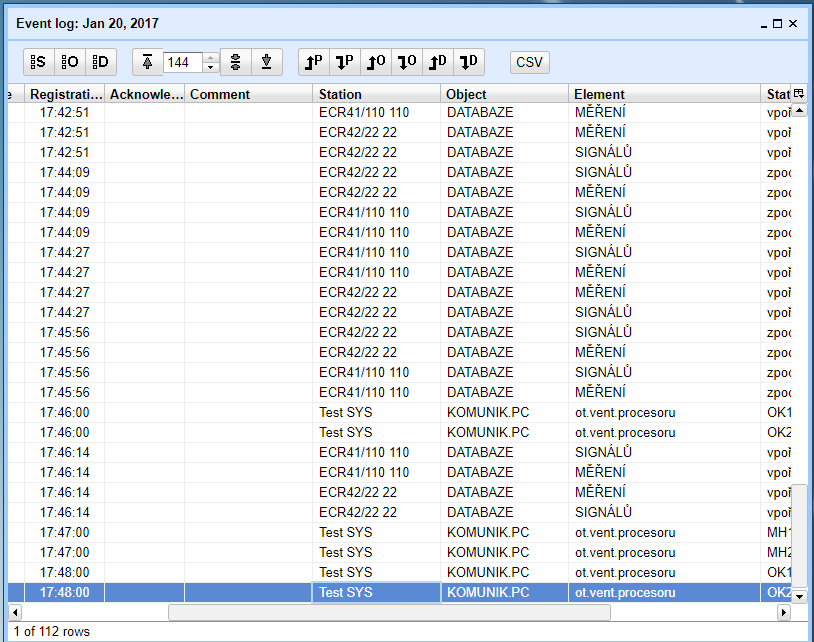Viewport: 814px width, 642px height.
Task: Increase row number with spinner up arrow
Action: coord(210,58)
